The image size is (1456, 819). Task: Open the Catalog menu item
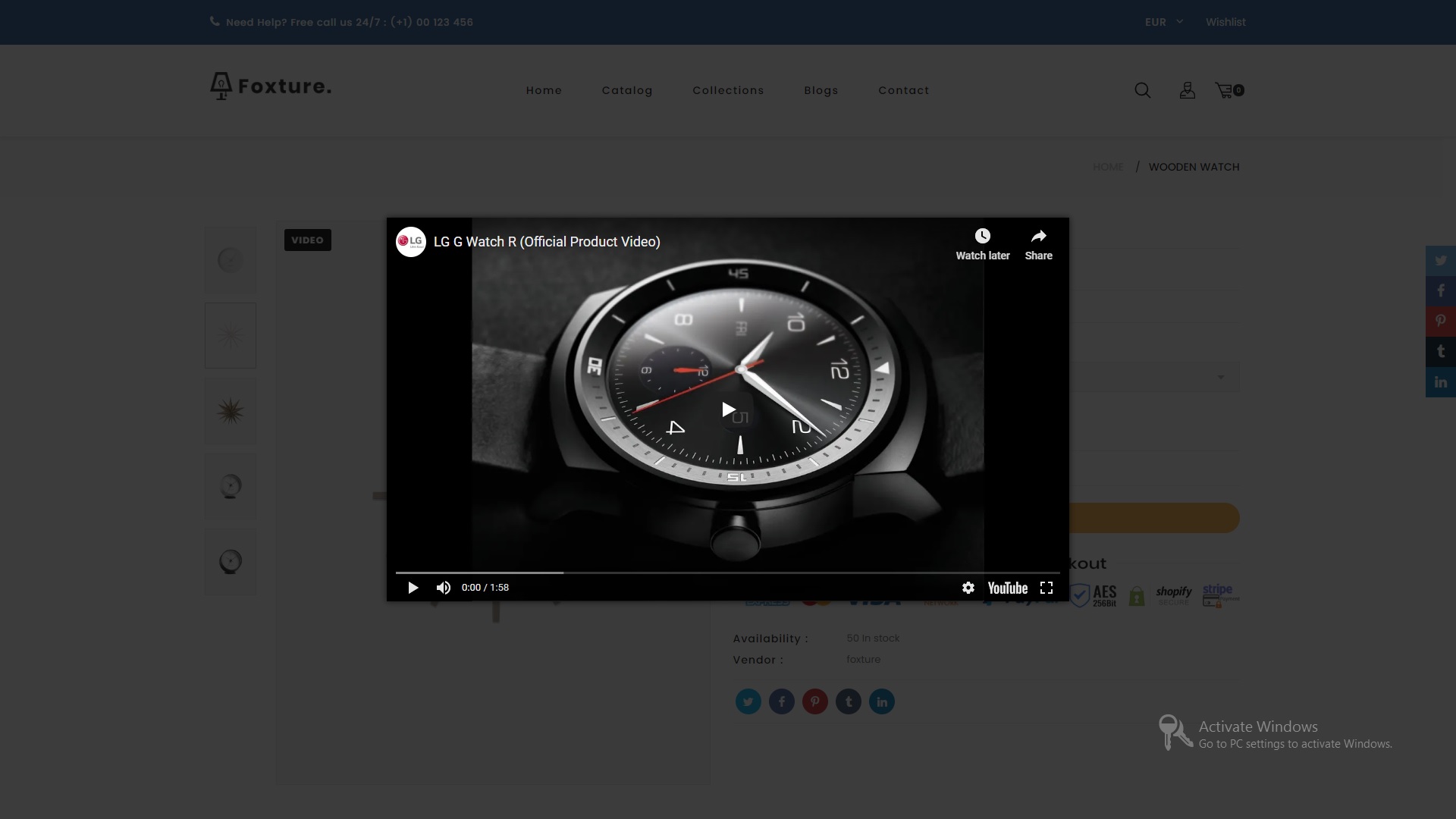(x=627, y=90)
